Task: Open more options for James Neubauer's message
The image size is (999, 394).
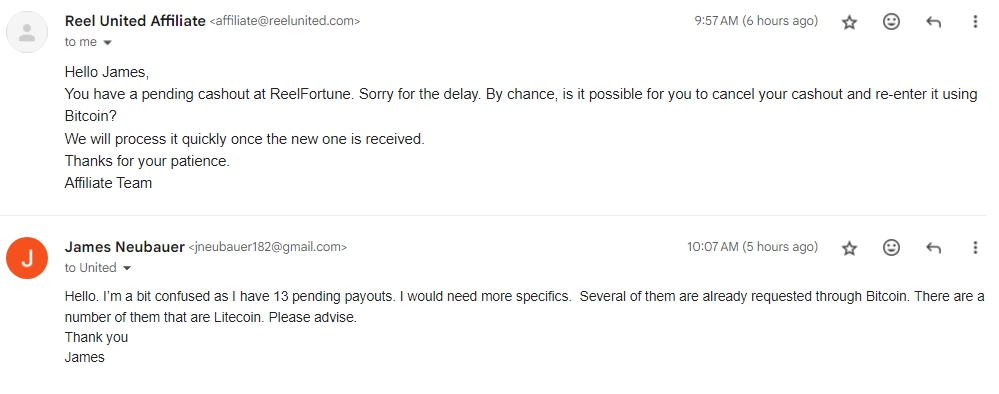Action: [975, 247]
